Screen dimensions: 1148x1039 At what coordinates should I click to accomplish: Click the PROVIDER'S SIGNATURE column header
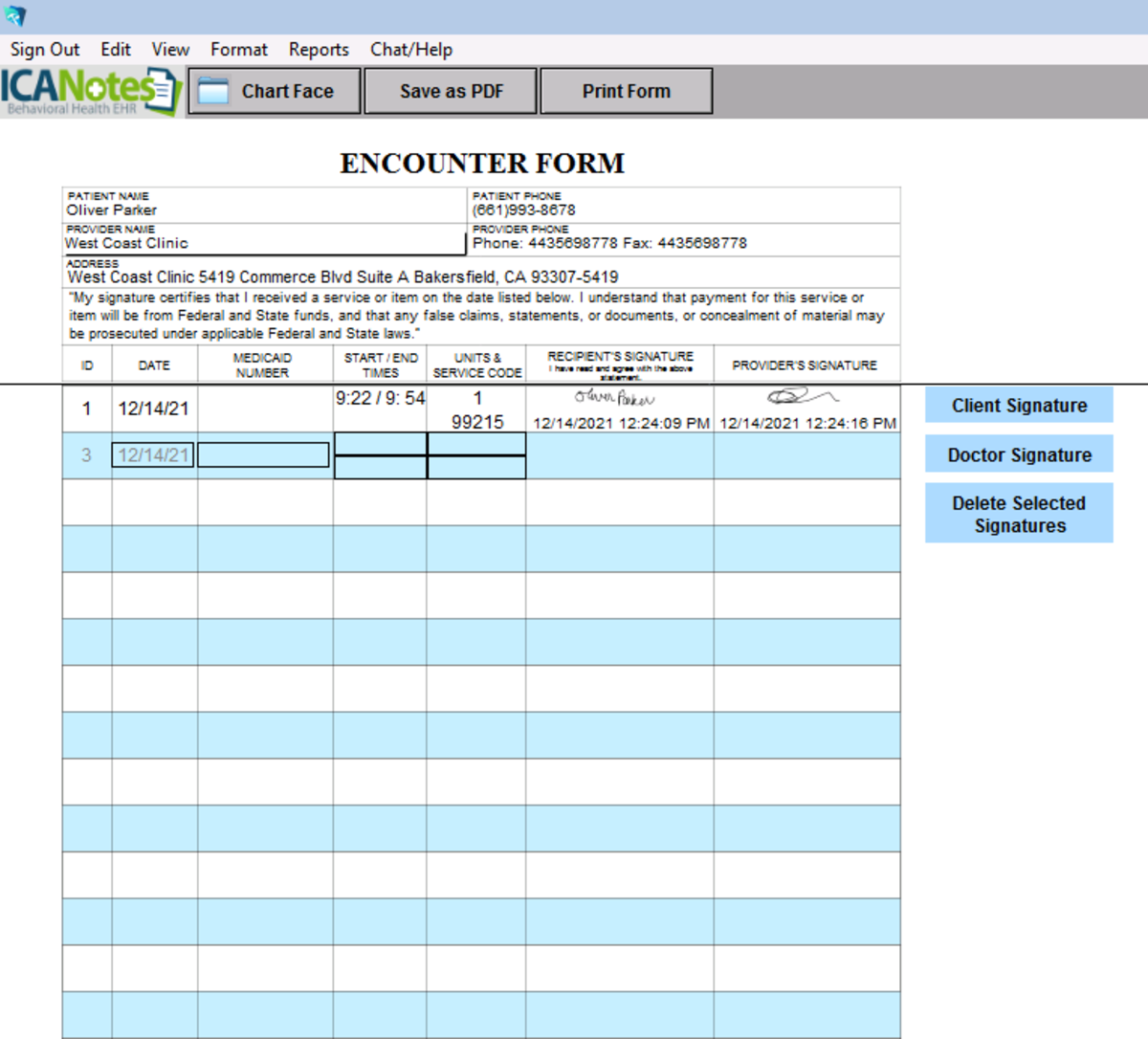(x=805, y=365)
